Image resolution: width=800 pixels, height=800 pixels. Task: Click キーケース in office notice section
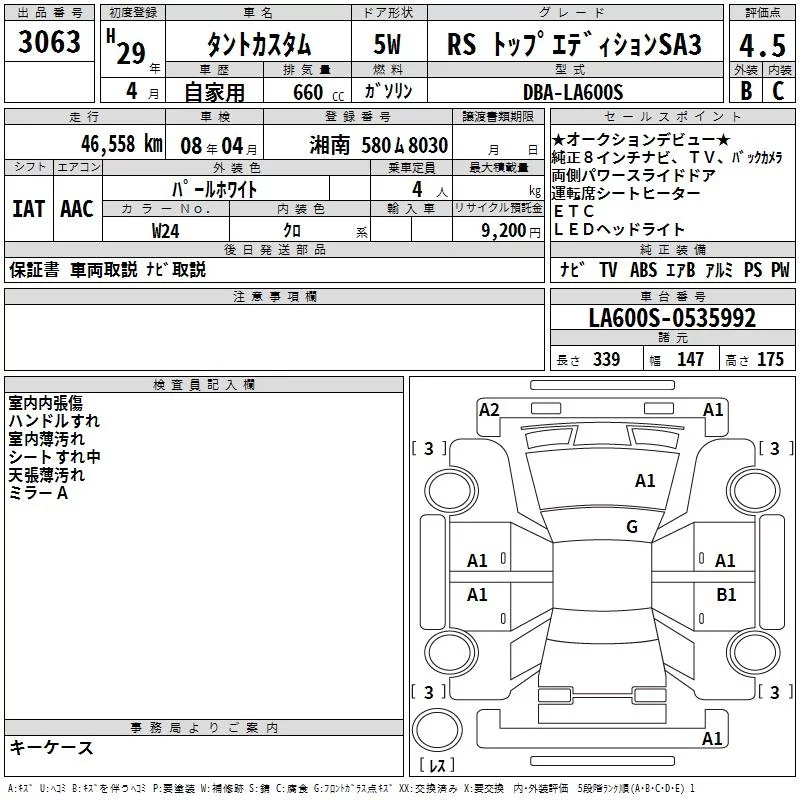pos(52,747)
